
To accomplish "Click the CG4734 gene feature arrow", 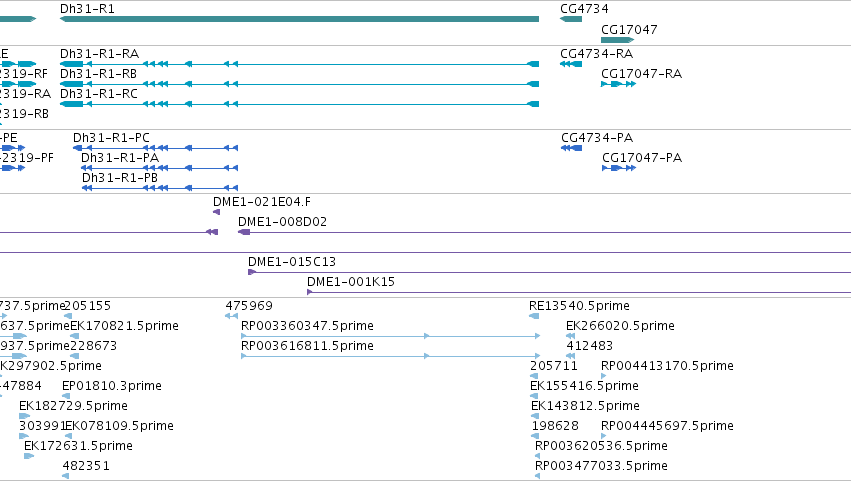I will pyautogui.click(x=571, y=19).
